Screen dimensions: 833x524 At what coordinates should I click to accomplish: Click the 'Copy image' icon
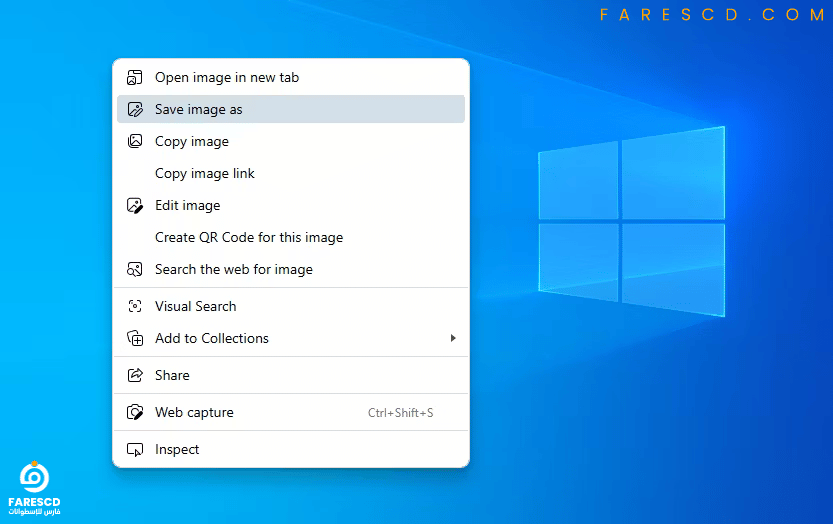[135, 141]
